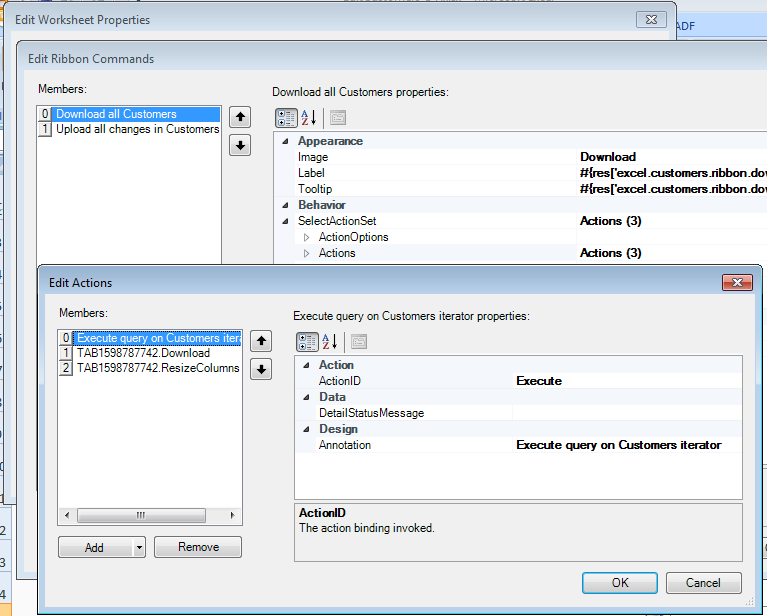Click Alphabetical sort icon in Edit Actions

330,342
